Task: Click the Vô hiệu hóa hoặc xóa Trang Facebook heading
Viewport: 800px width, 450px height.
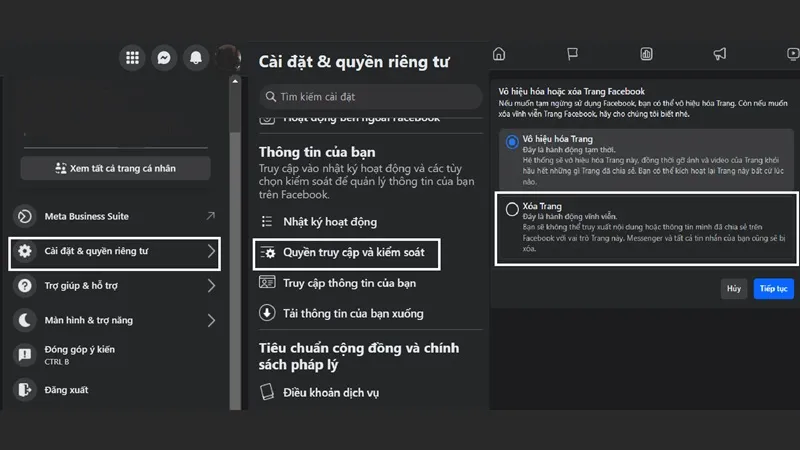Action: click(571, 92)
